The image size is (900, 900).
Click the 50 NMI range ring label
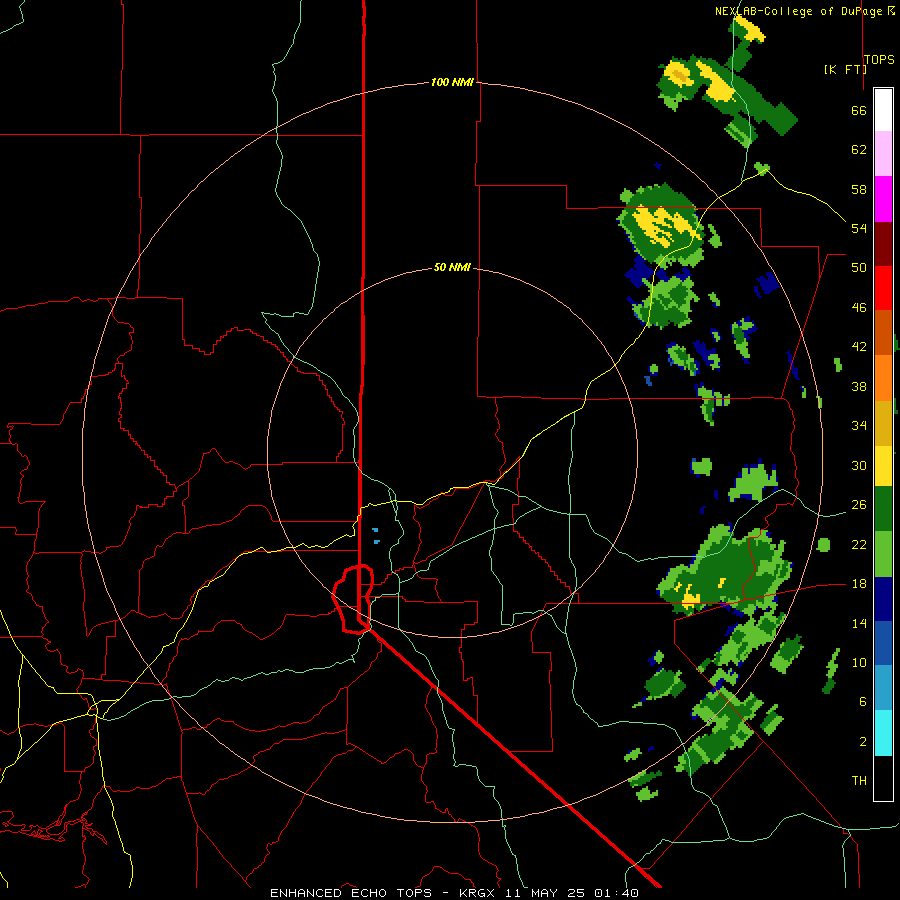[x=452, y=267]
